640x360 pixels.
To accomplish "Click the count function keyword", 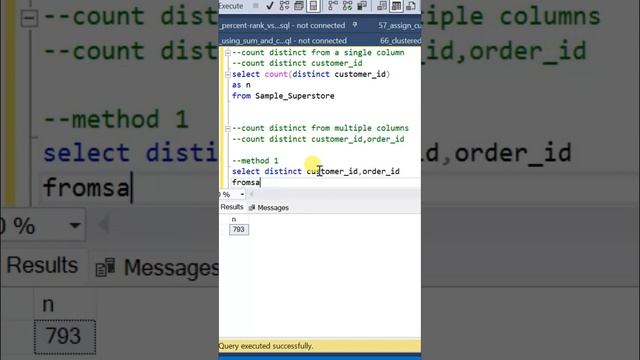I will (276, 74).
